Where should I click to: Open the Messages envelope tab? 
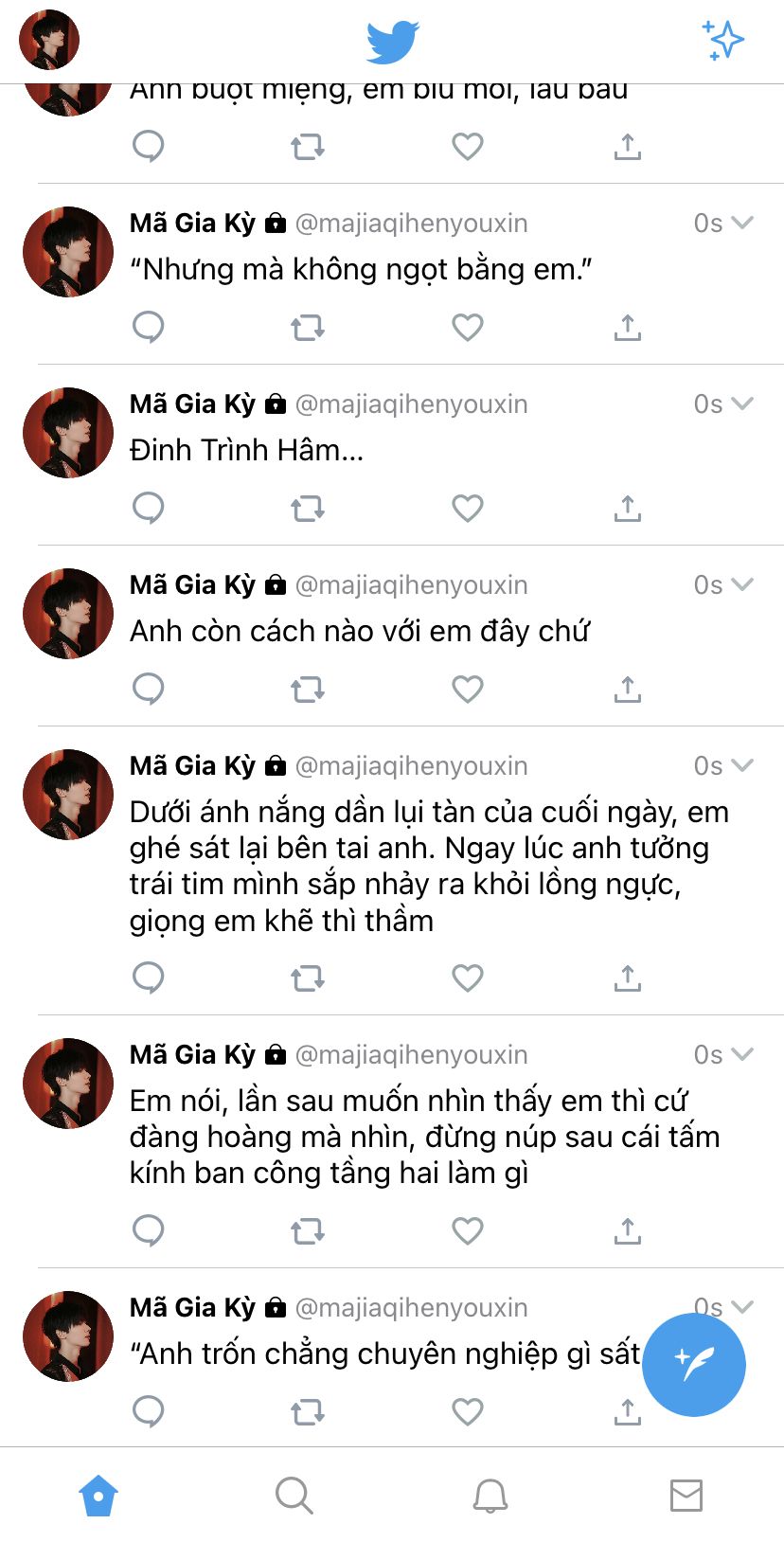[x=686, y=1496]
